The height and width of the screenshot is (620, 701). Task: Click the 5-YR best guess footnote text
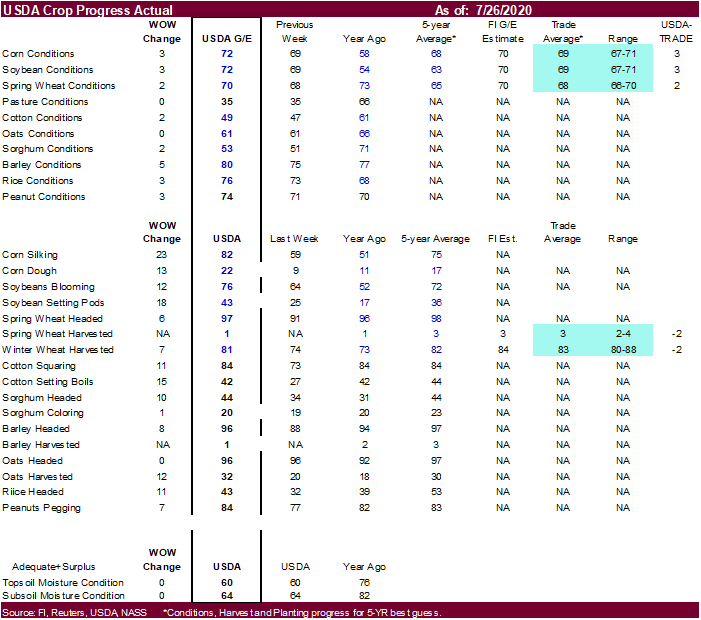302,613
